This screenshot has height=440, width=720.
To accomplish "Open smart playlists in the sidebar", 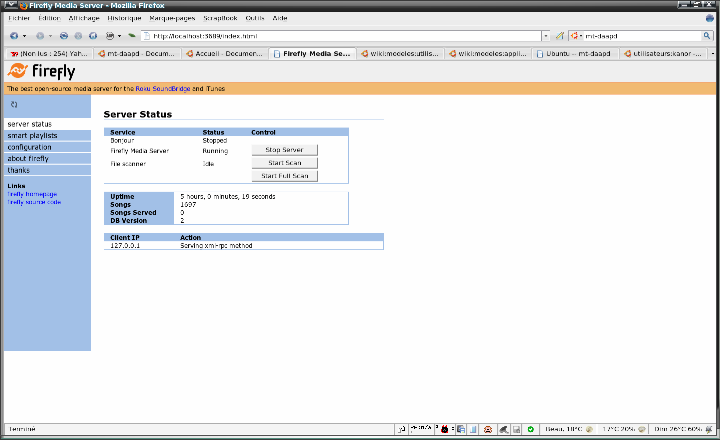I will pyautogui.click(x=47, y=135).
